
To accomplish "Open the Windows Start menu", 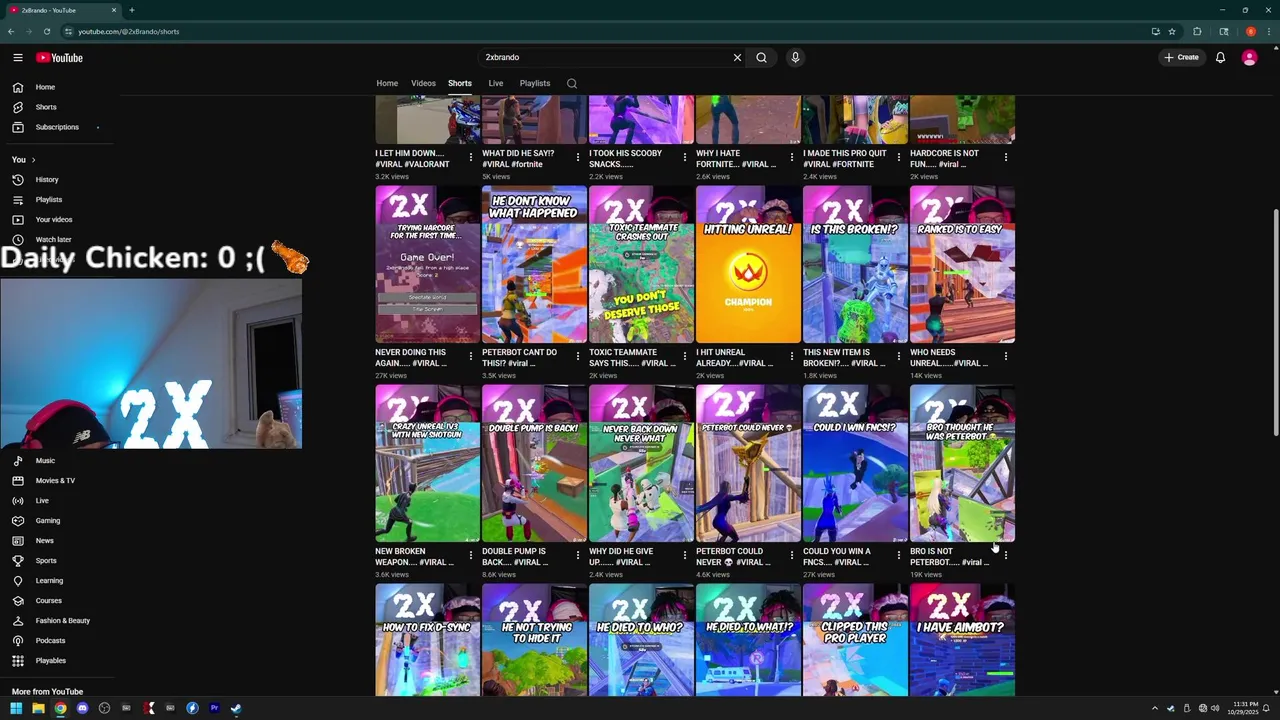I will [x=16, y=708].
